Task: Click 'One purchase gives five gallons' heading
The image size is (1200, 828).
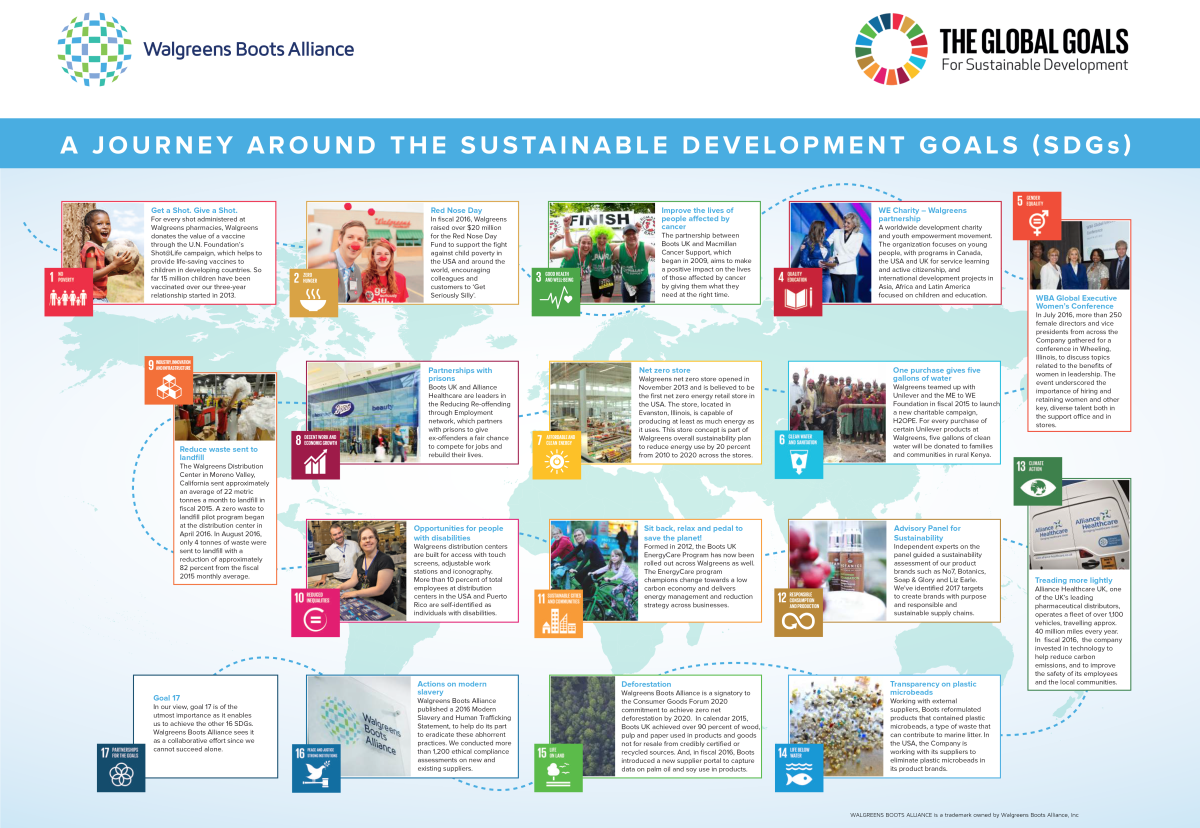Action: [x=935, y=374]
